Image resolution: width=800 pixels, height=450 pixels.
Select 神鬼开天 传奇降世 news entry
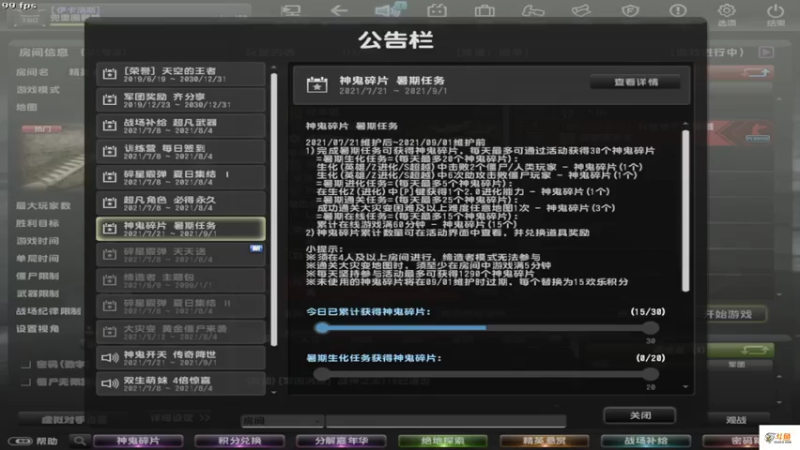181,358
